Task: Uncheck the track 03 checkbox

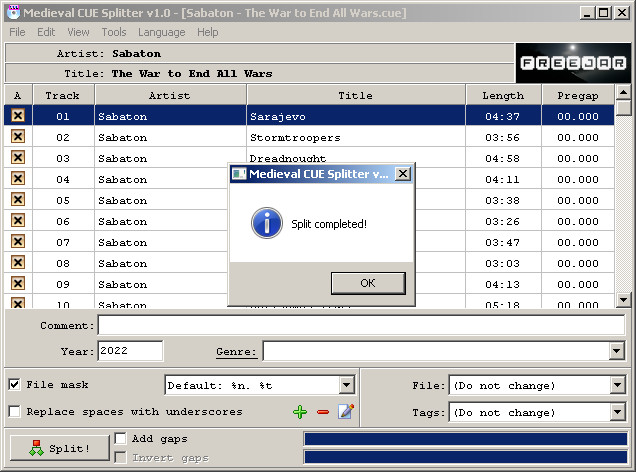Action: [18, 157]
